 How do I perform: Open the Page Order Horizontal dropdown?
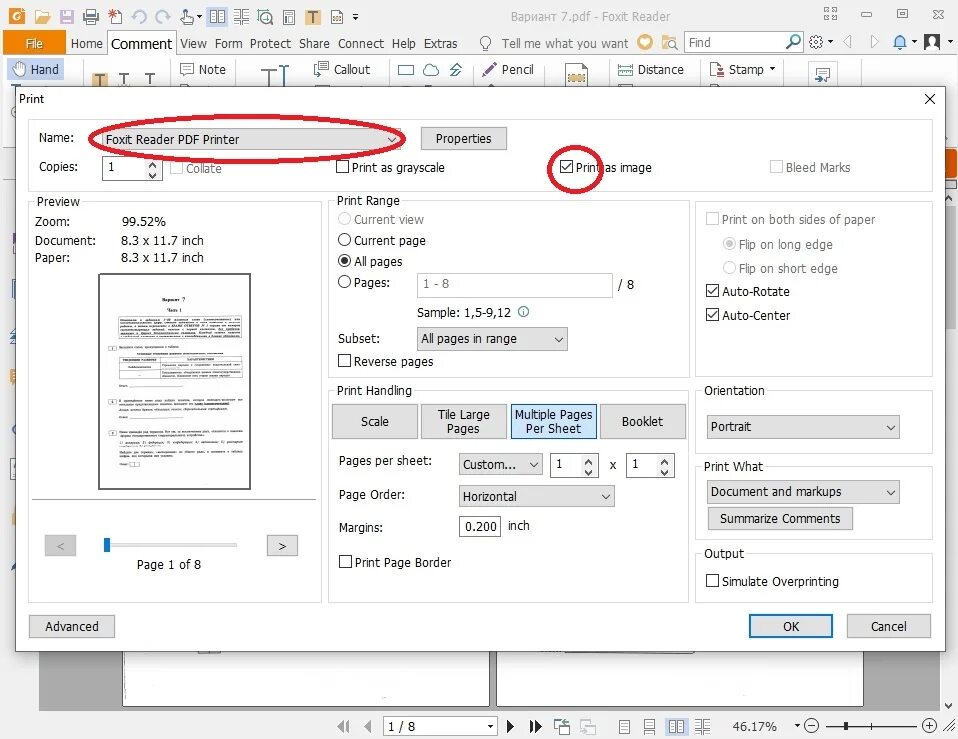click(x=536, y=496)
